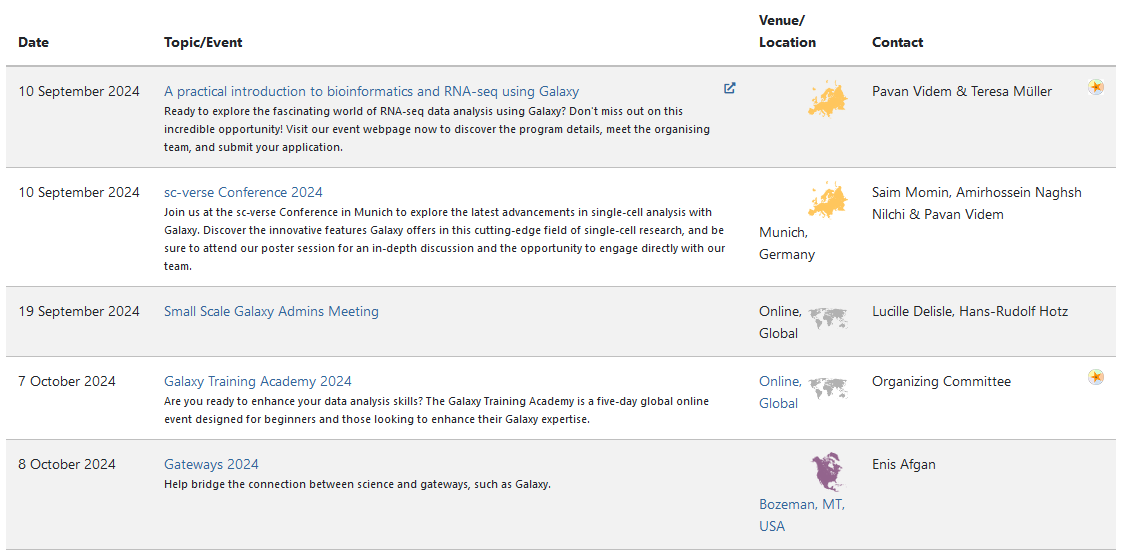Viewport: 1121px width, 554px height.
Task: Click the Venue/Location column header
Action: (x=787, y=31)
